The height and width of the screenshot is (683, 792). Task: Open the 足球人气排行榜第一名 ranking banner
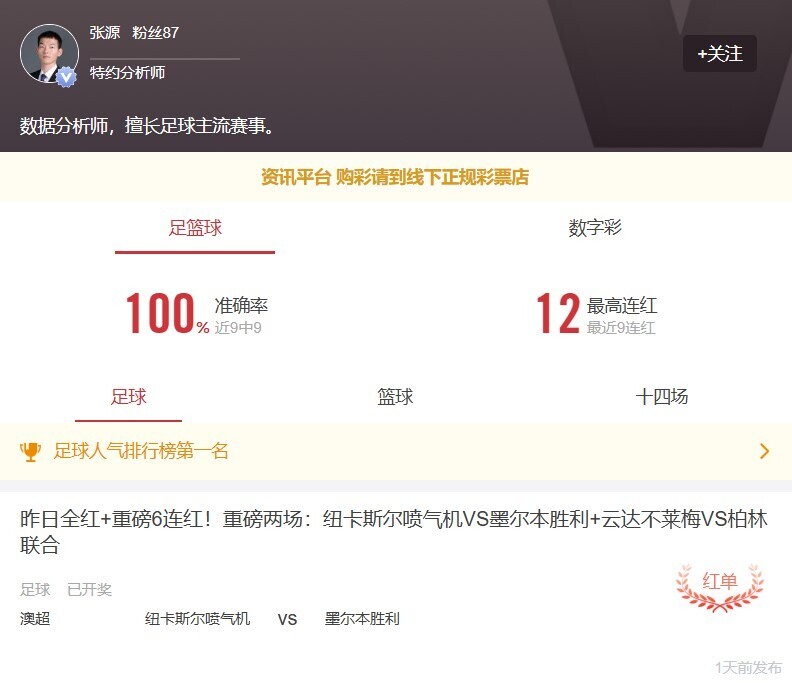396,451
